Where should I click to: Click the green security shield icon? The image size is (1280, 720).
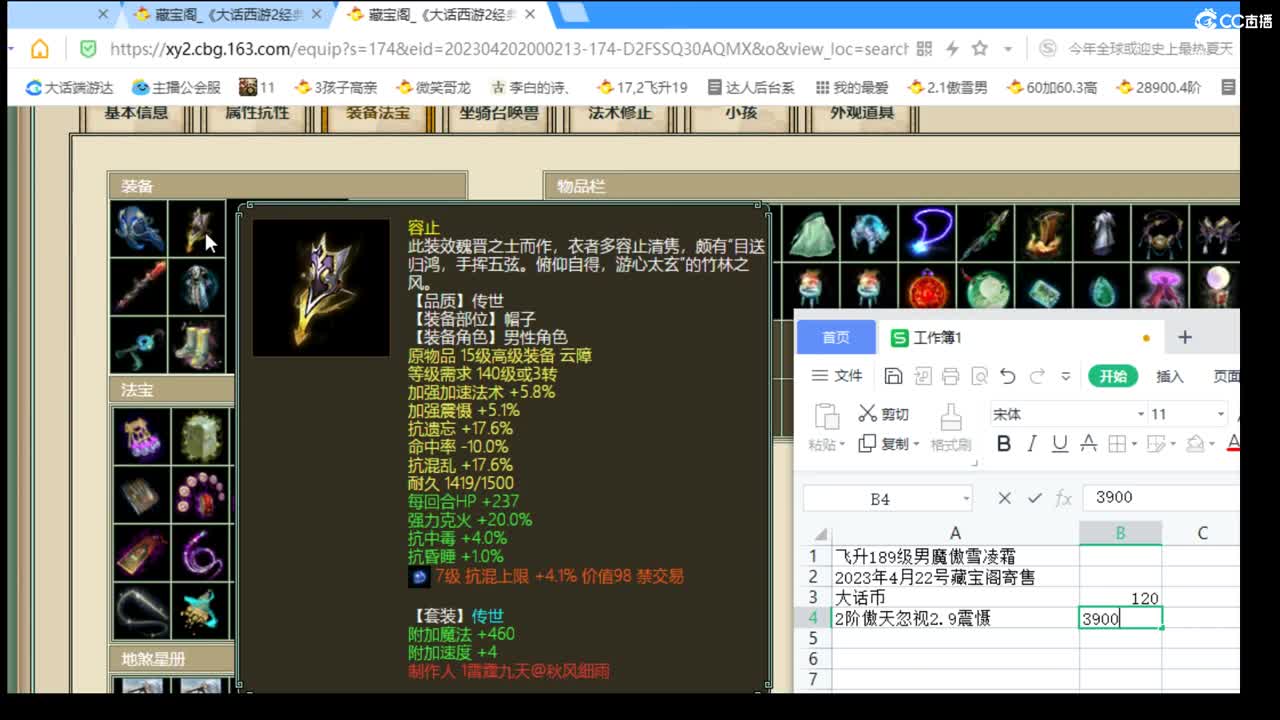[x=88, y=49]
